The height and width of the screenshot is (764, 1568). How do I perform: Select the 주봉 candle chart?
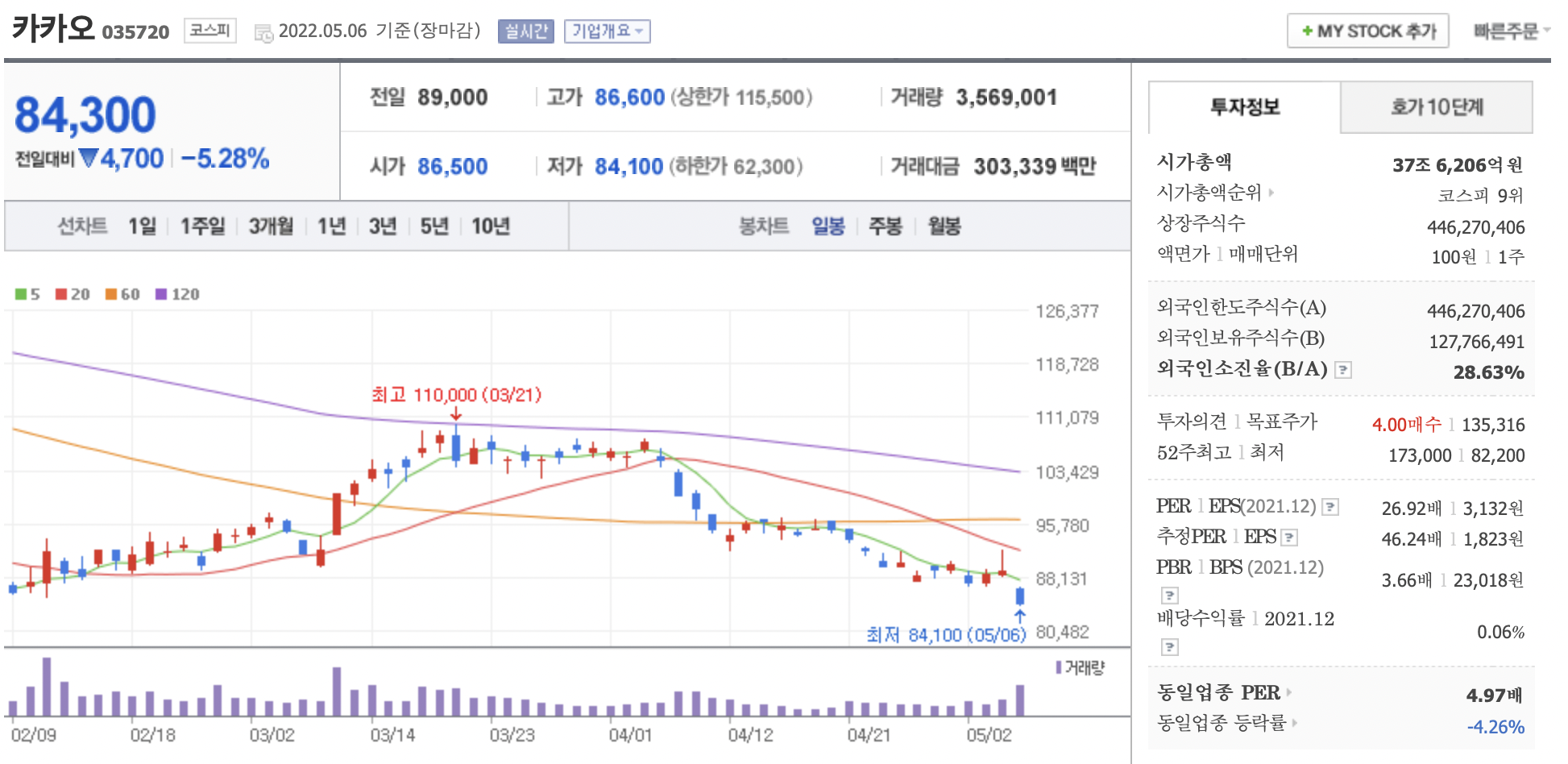(x=885, y=226)
